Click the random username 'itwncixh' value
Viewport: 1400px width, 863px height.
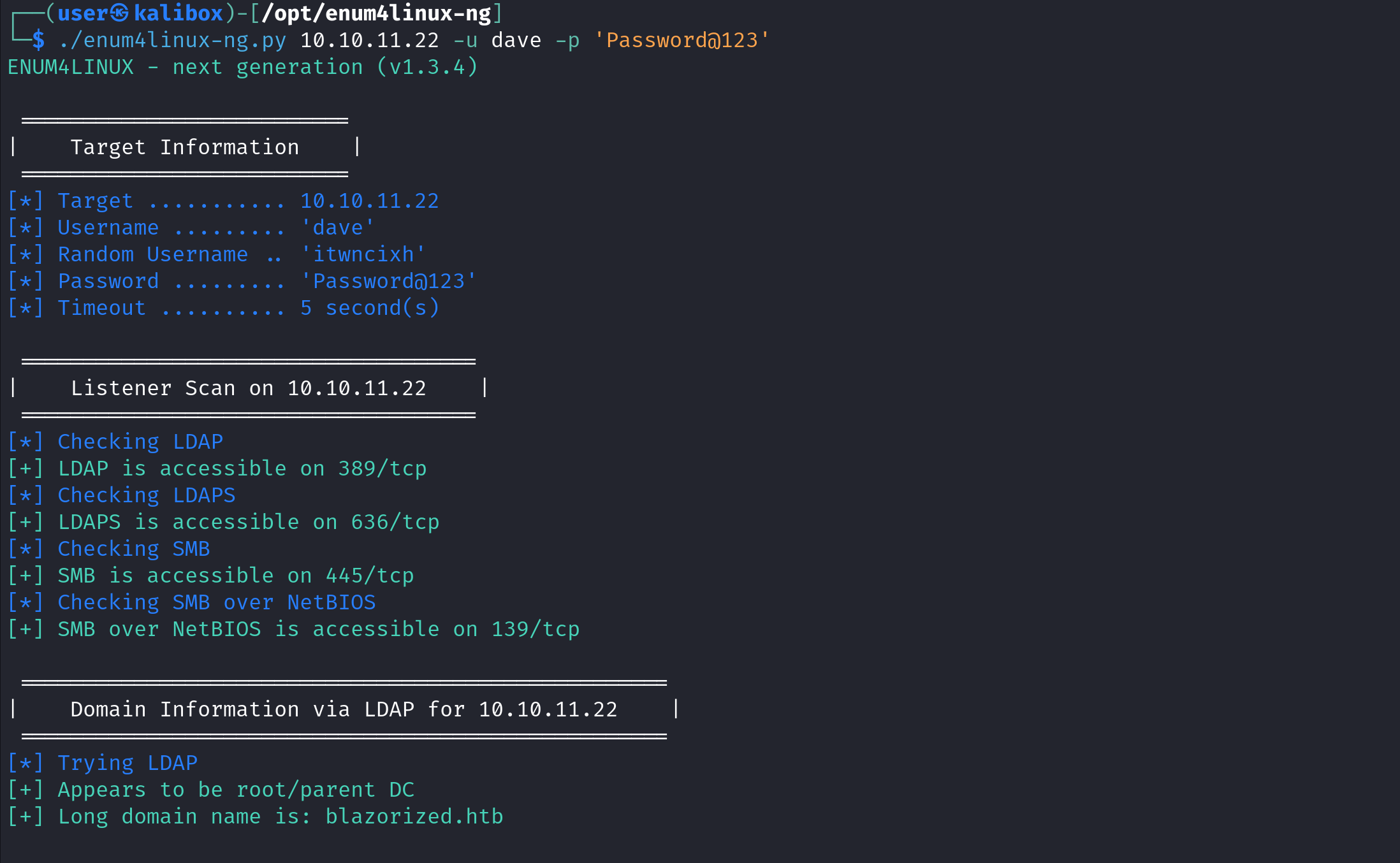coord(363,254)
